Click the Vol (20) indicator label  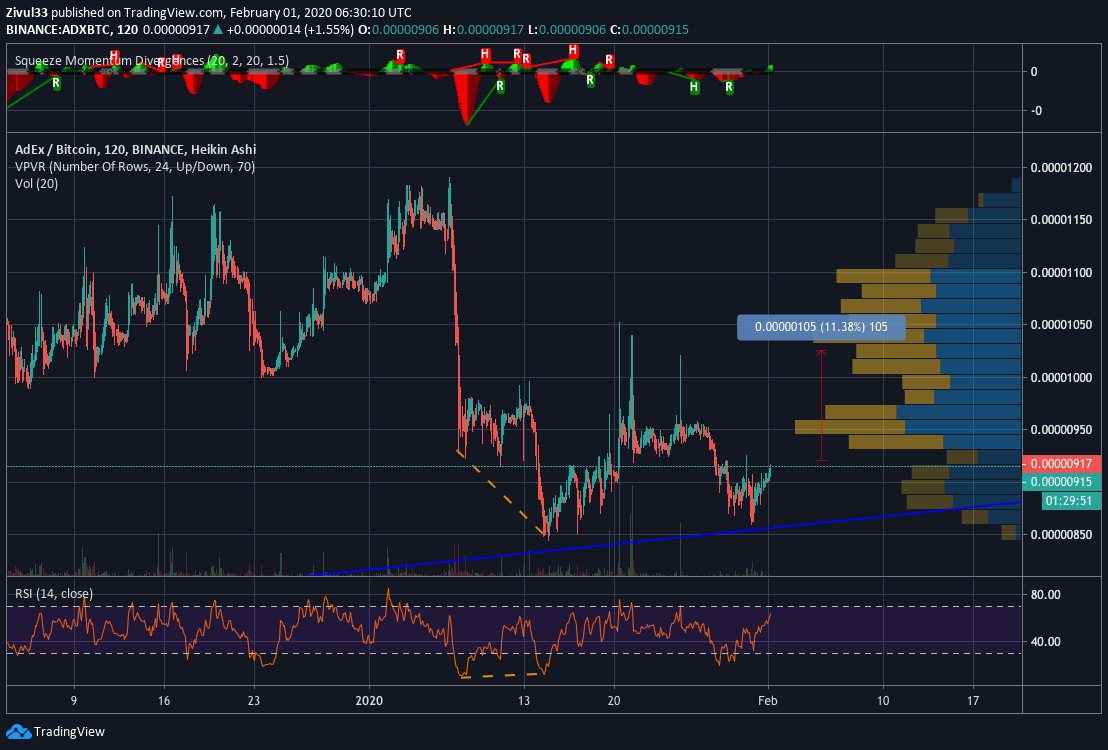pyautogui.click(x=37, y=184)
